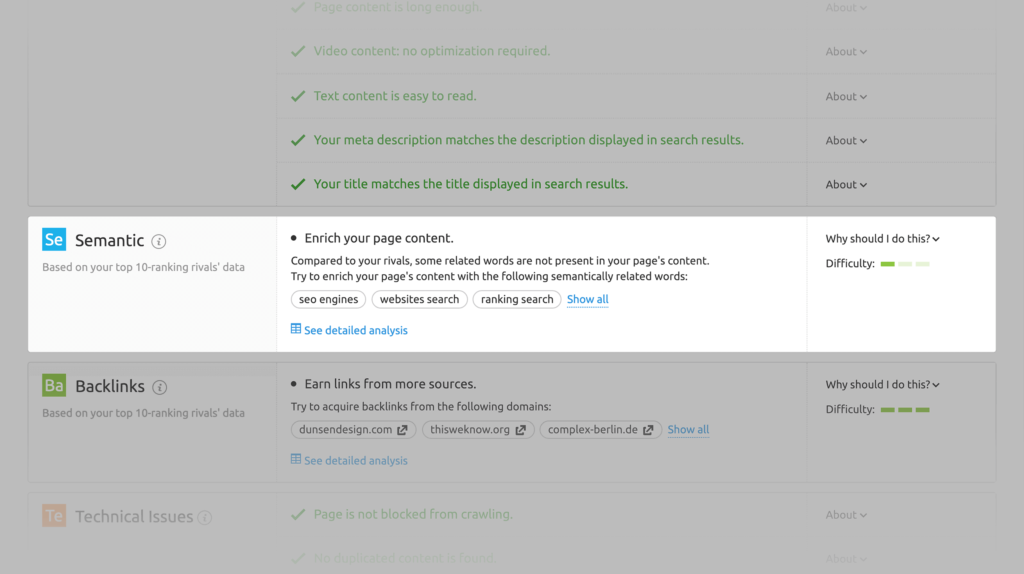The width and height of the screenshot is (1024, 574).
Task: Click the external link icon on dunsendesign.com
Action: [402, 430]
